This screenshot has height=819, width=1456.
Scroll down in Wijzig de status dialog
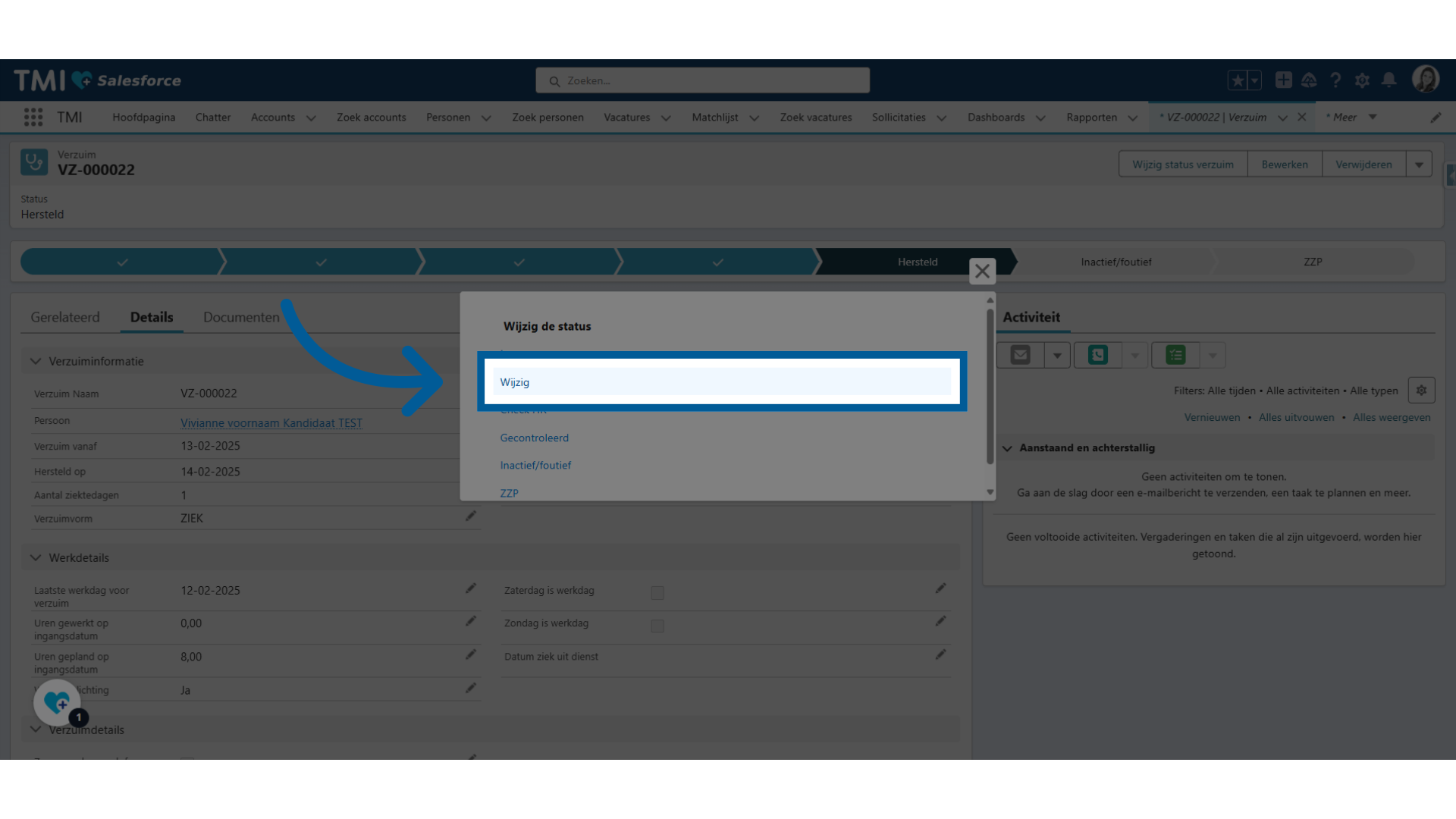coord(990,492)
